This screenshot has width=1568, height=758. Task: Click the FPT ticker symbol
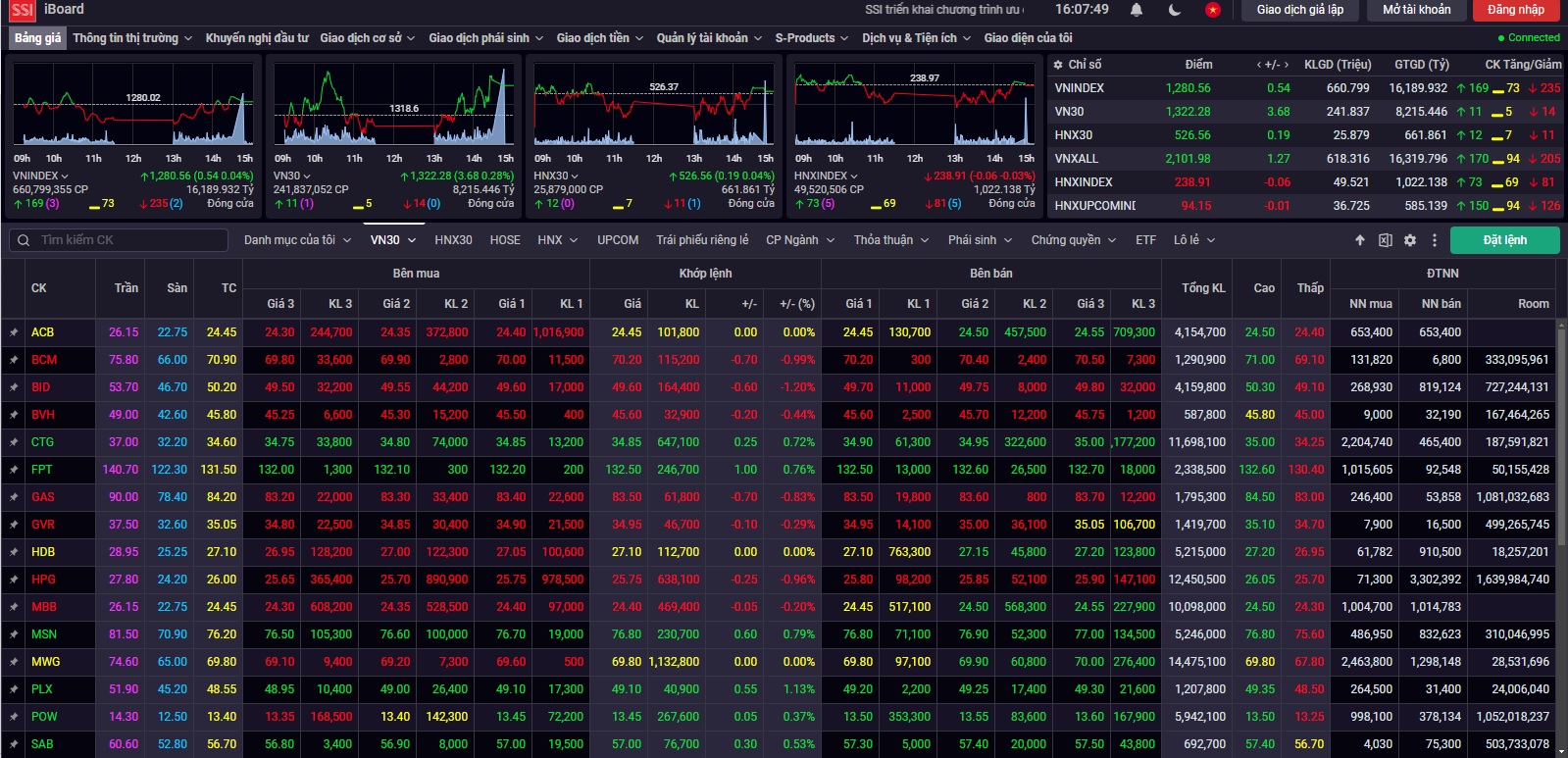41,470
